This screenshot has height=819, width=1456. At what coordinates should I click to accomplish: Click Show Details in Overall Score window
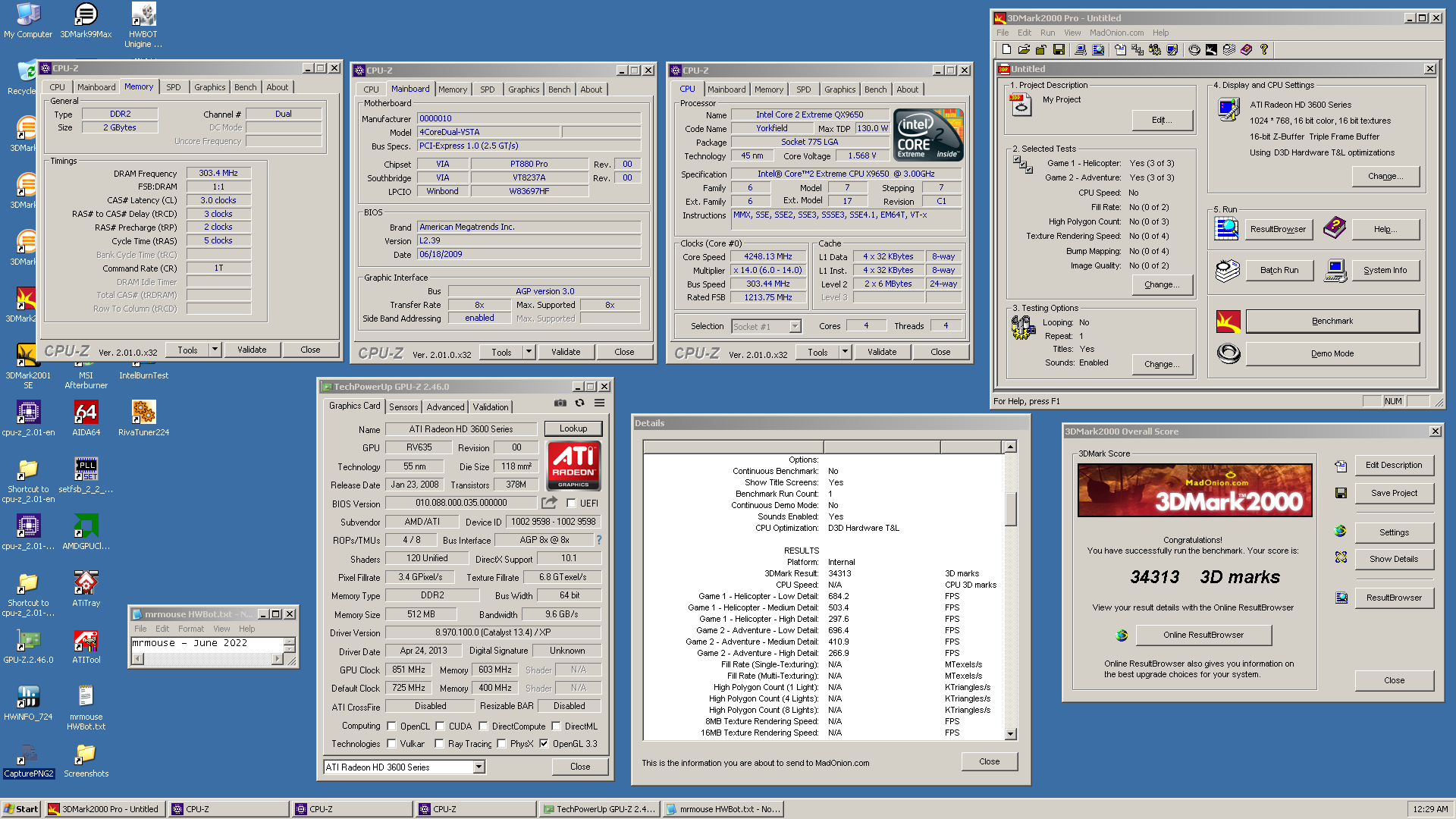pos(1394,559)
